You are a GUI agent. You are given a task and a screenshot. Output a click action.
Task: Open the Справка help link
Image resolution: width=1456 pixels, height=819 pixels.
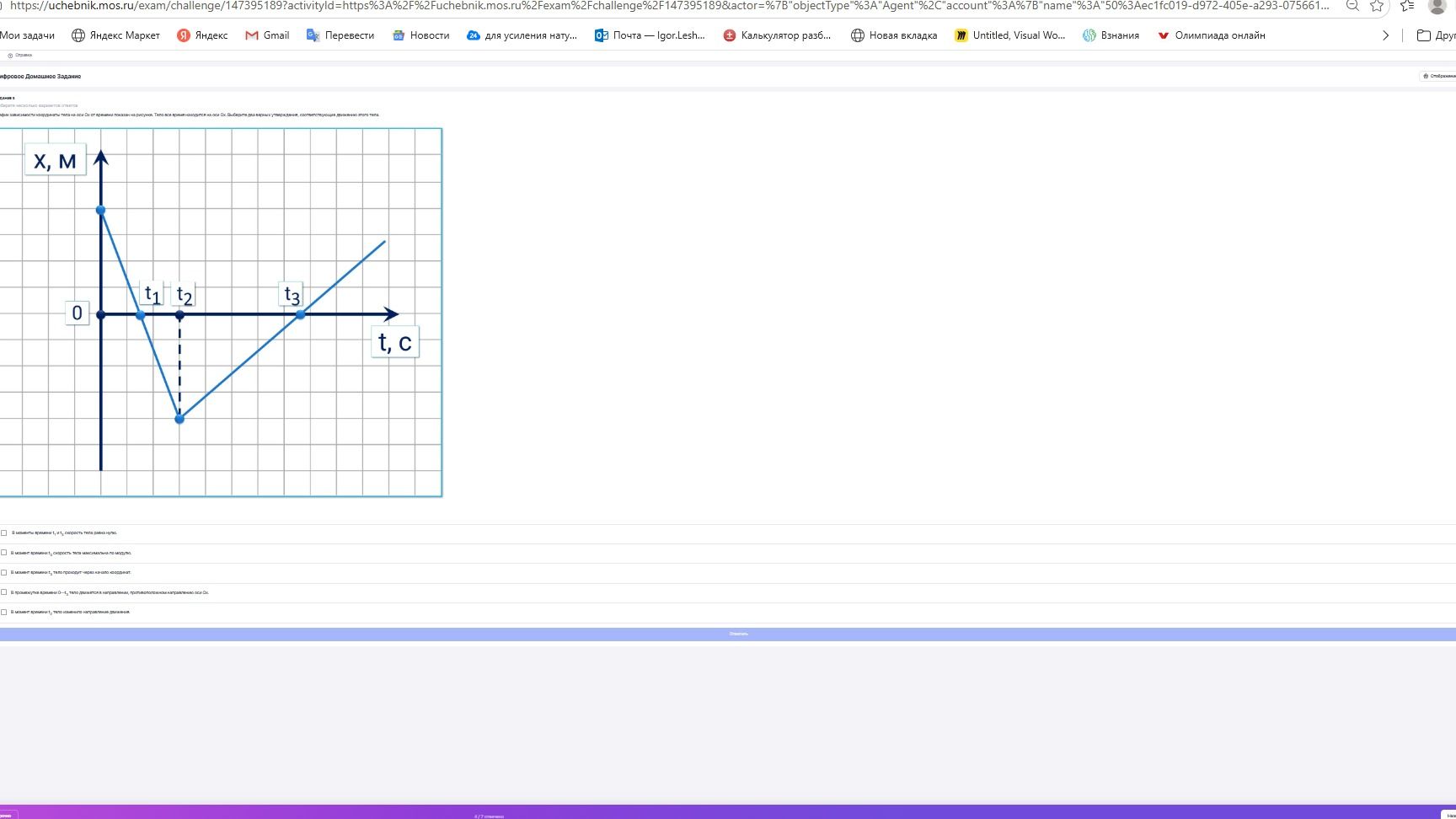pyautogui.click(x=19, y=55)
